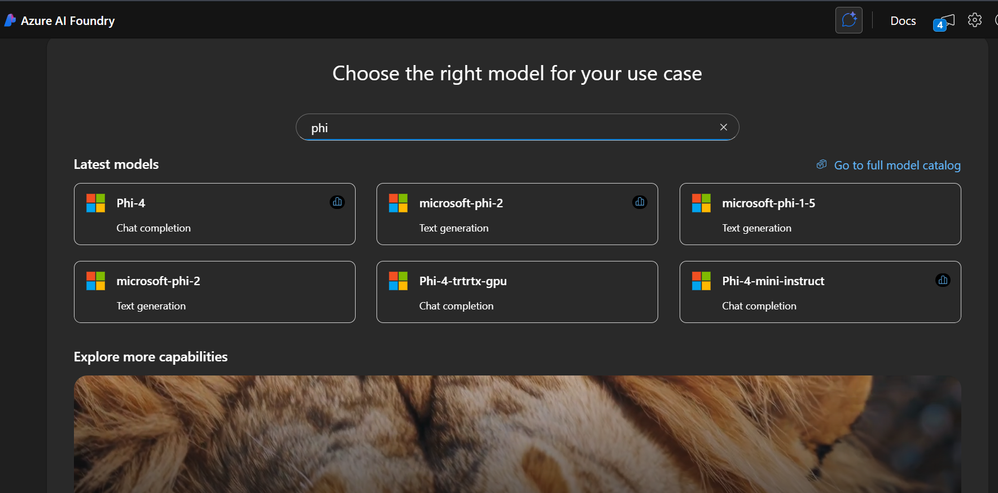Image resolution: width=998 pixels, height=493 pixels.
Task: Open the settings gear icon
Action: click(x=974, y=20)
